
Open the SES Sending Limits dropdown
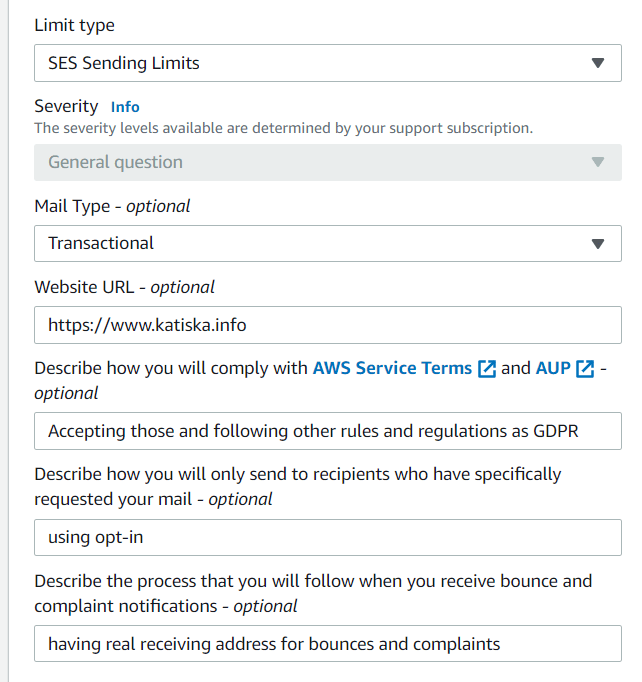point(300,63)
